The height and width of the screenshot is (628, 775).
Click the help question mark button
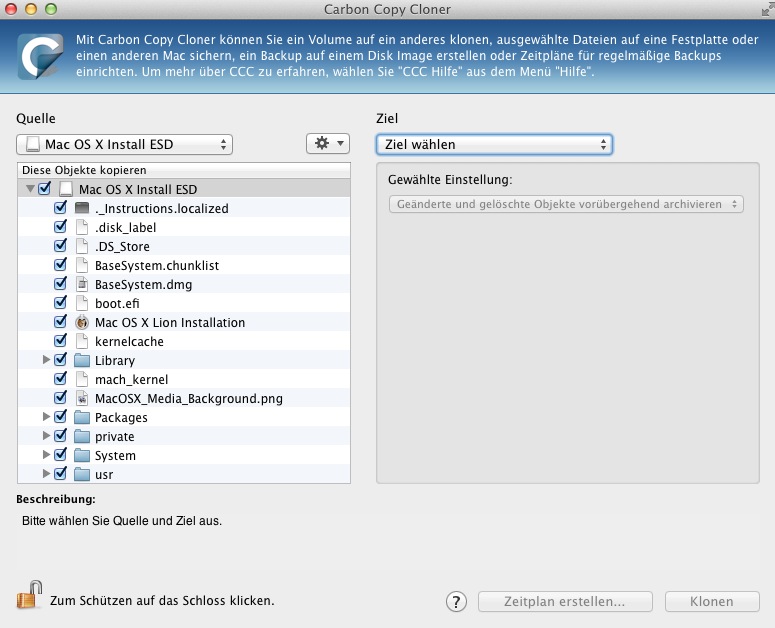pos(456,602)
